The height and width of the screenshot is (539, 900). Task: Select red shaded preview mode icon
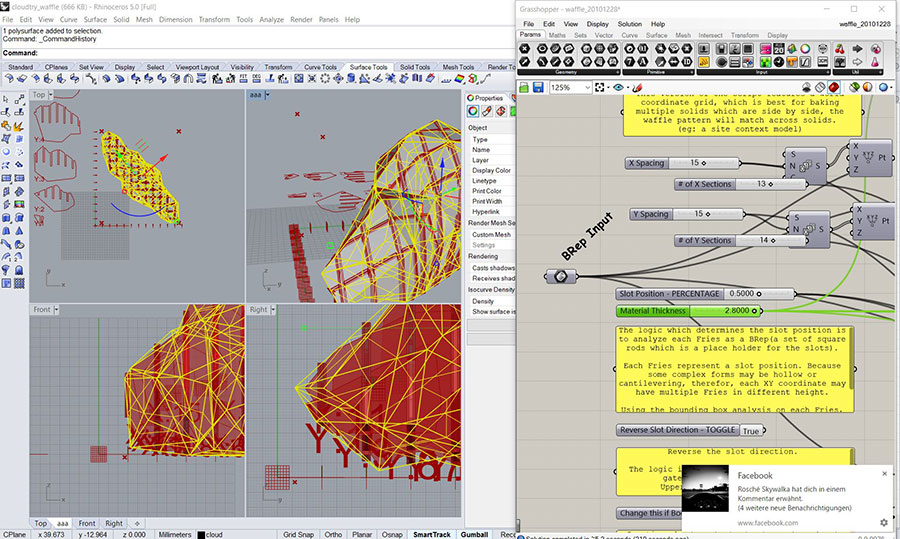pyautogui.click(x=834, y=87)
